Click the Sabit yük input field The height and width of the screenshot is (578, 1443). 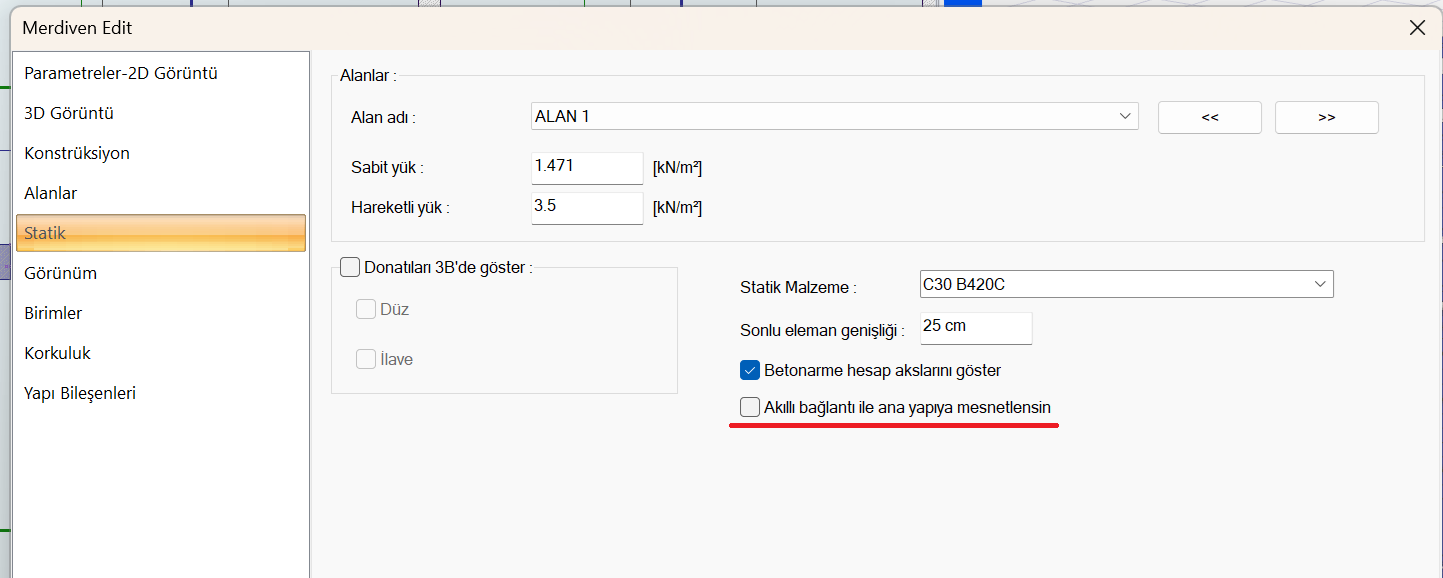coord(586,167)
